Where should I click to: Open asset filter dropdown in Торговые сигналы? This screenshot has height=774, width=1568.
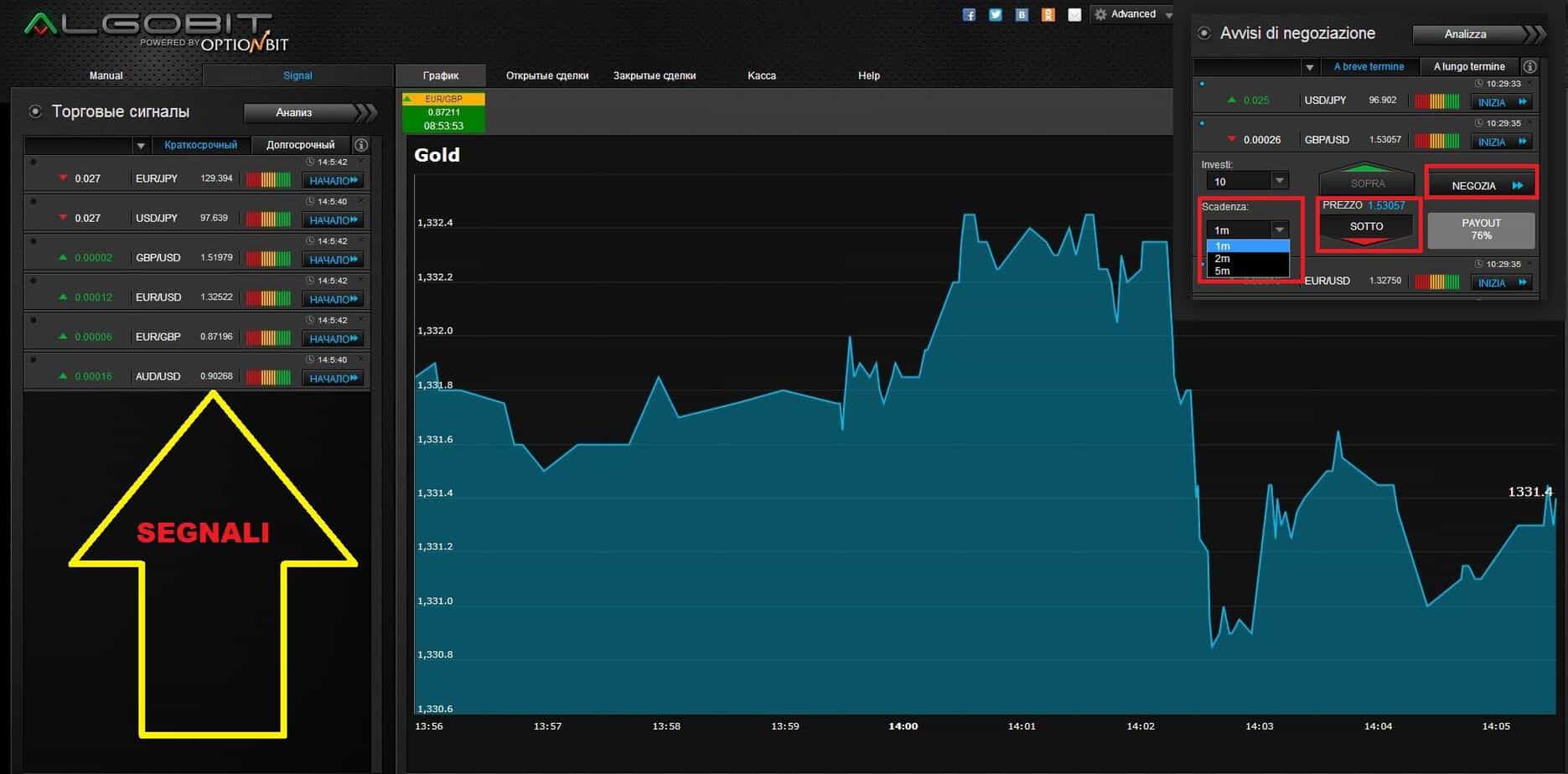[141, 146]
